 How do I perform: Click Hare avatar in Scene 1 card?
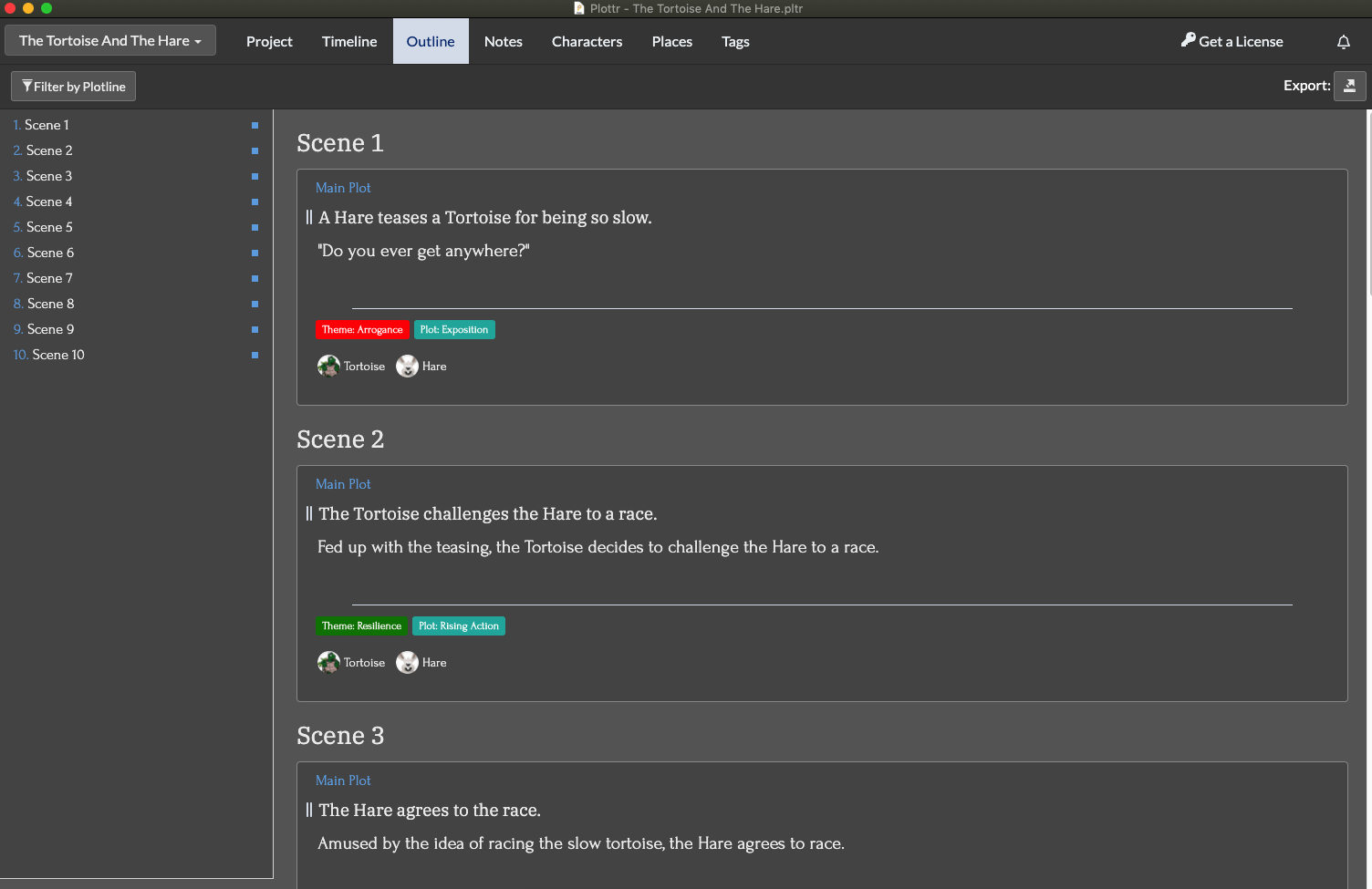point(407,366)
